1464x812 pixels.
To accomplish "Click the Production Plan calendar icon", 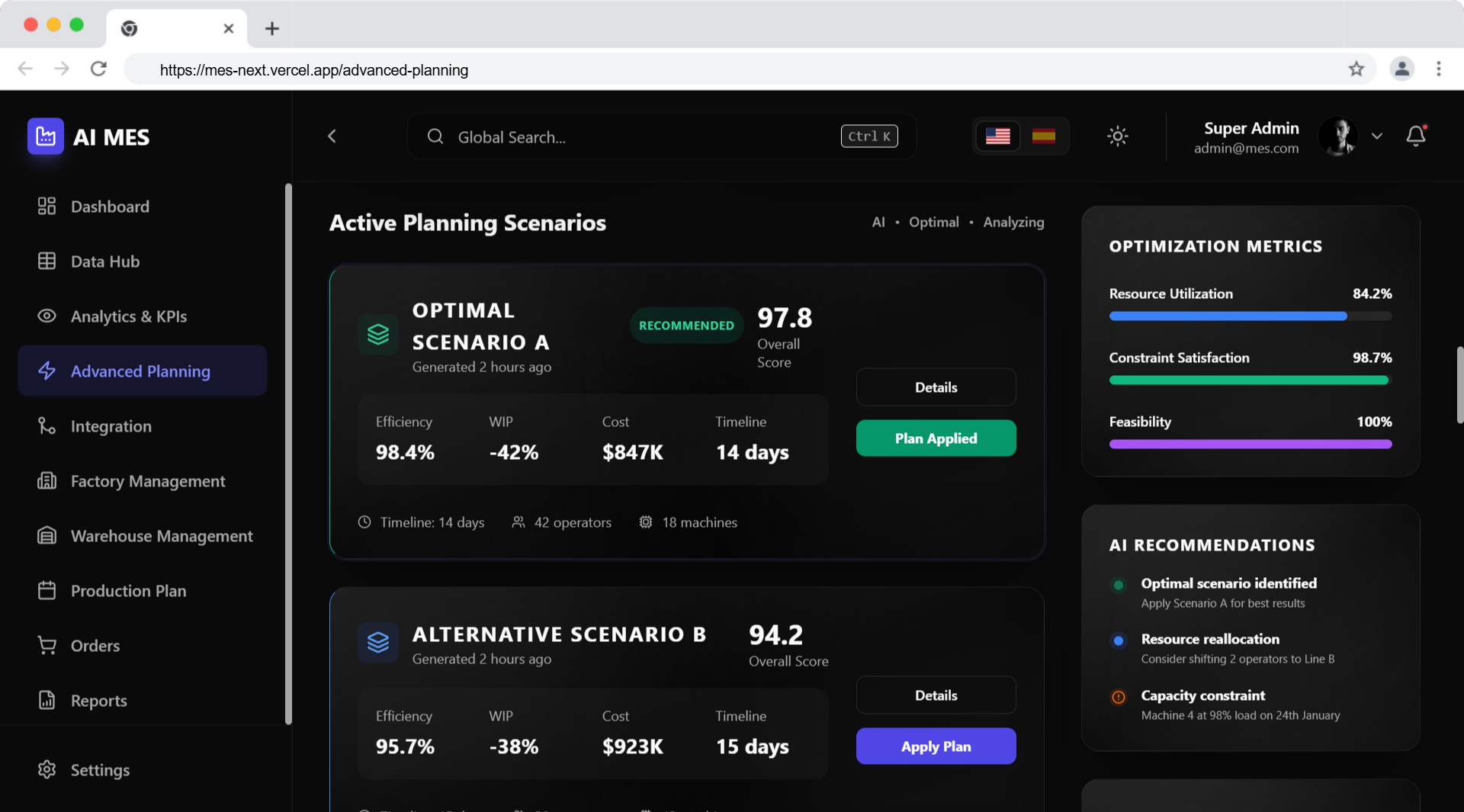I will tap(47, 590).
